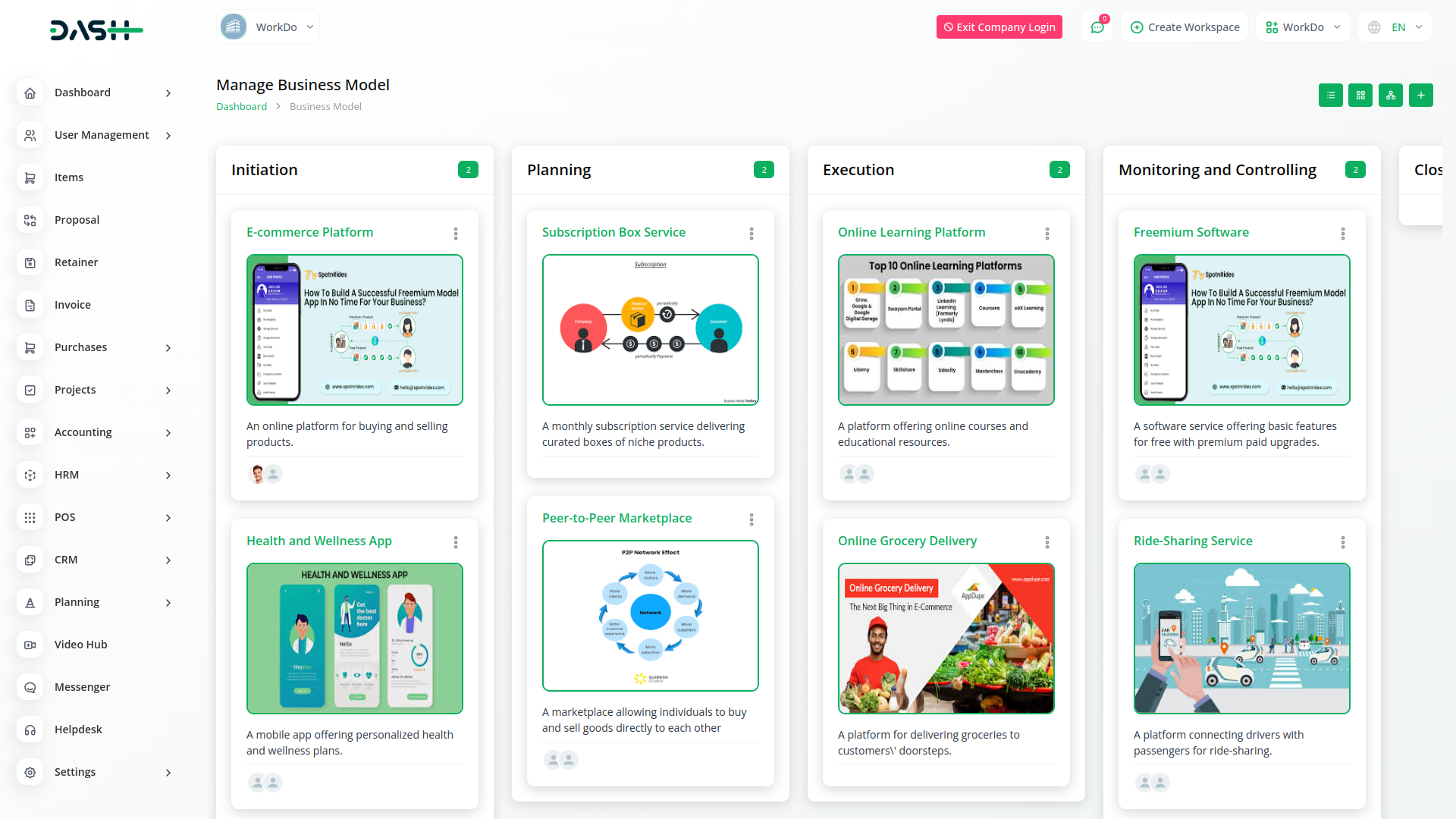The height and width of the screenshot is (819, 1456).
Task: Open the WorkDo workspace switcher dropdown
Action: [1303, 27]
